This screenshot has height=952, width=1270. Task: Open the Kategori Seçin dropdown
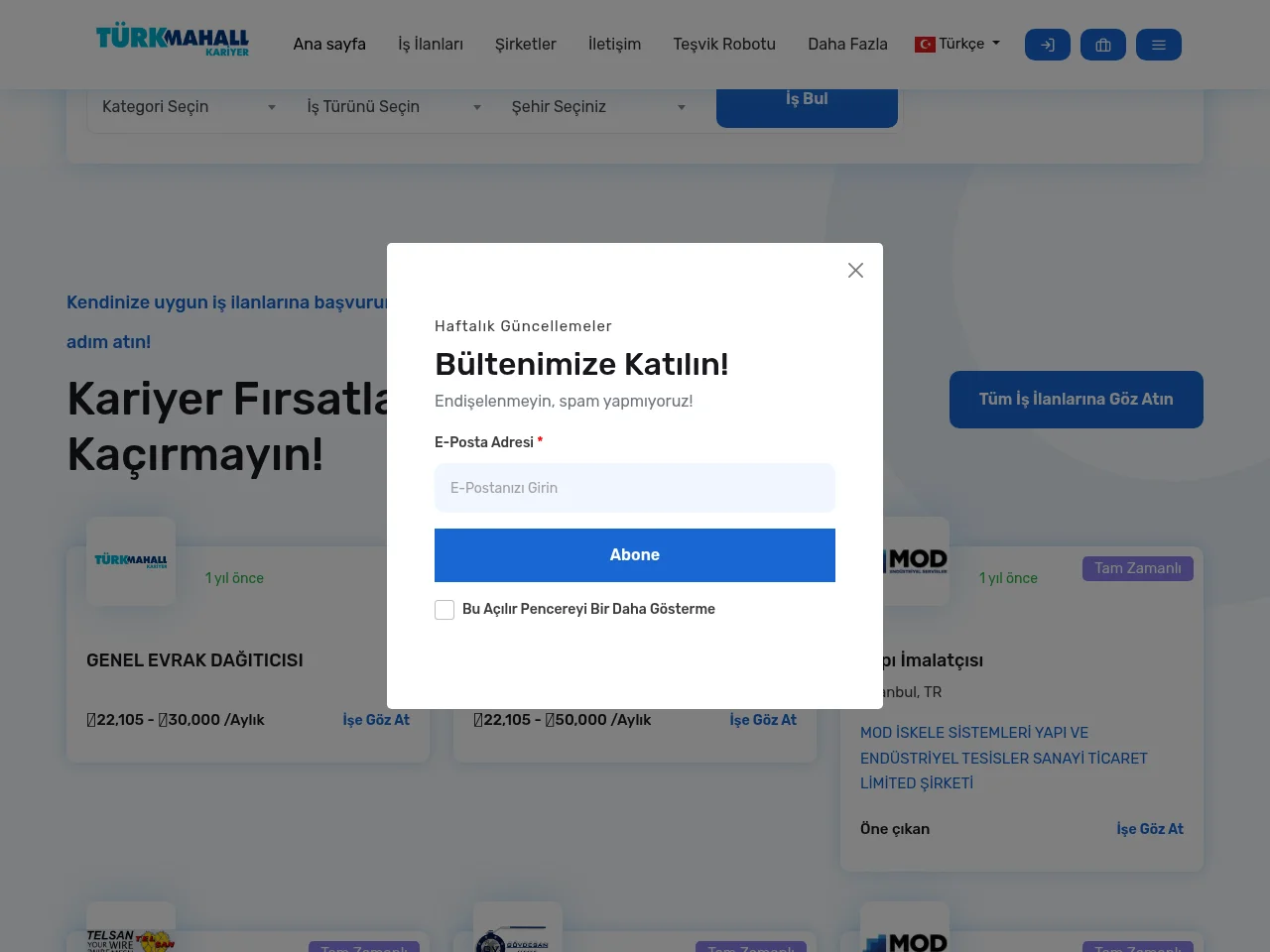[189, 107]
